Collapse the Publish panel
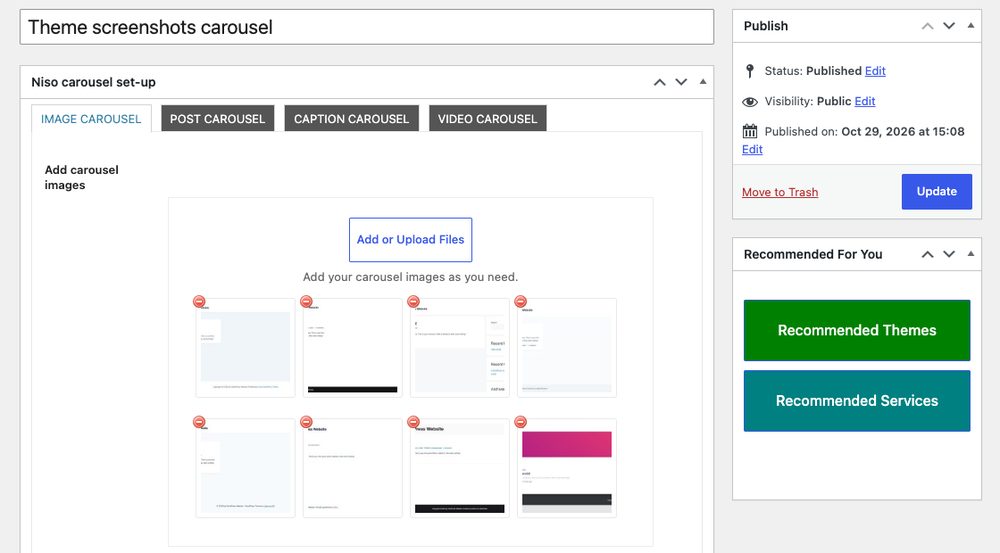 (971, 26)
